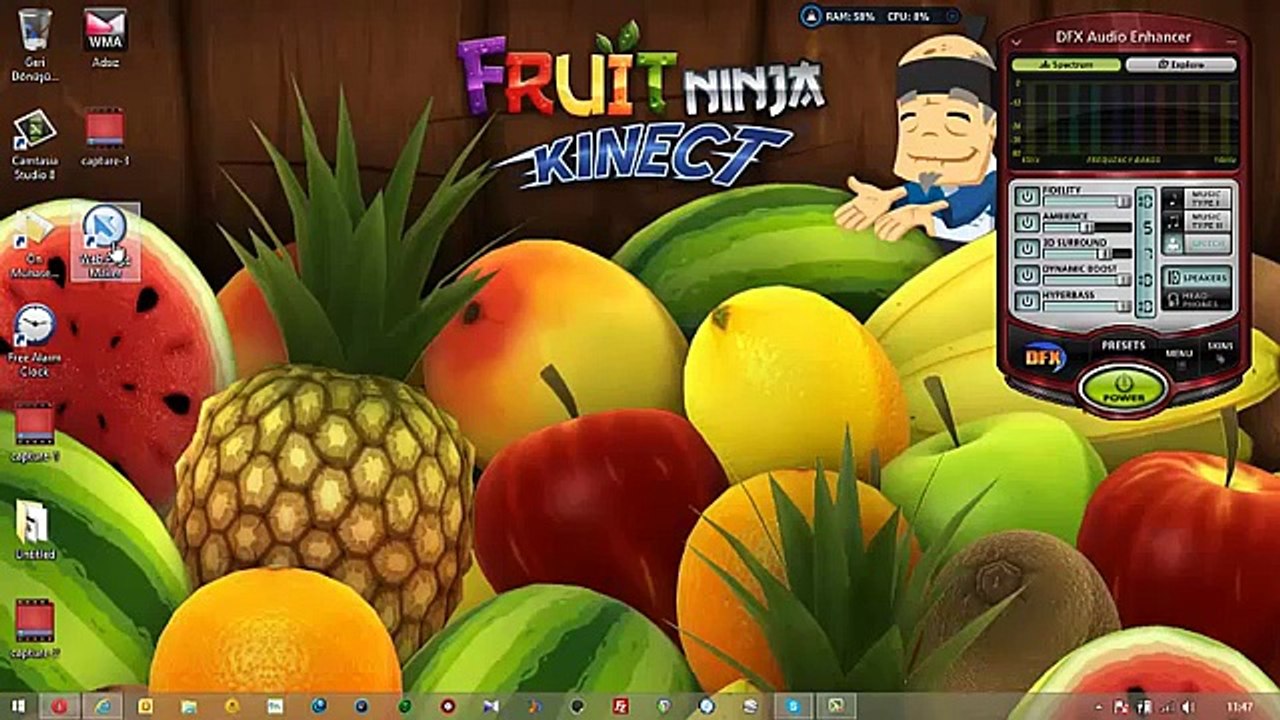Toggle Fidelity power button in DFX
Image resolution: width=1280 pixels, height=720 pixels.
(1025, 196)
